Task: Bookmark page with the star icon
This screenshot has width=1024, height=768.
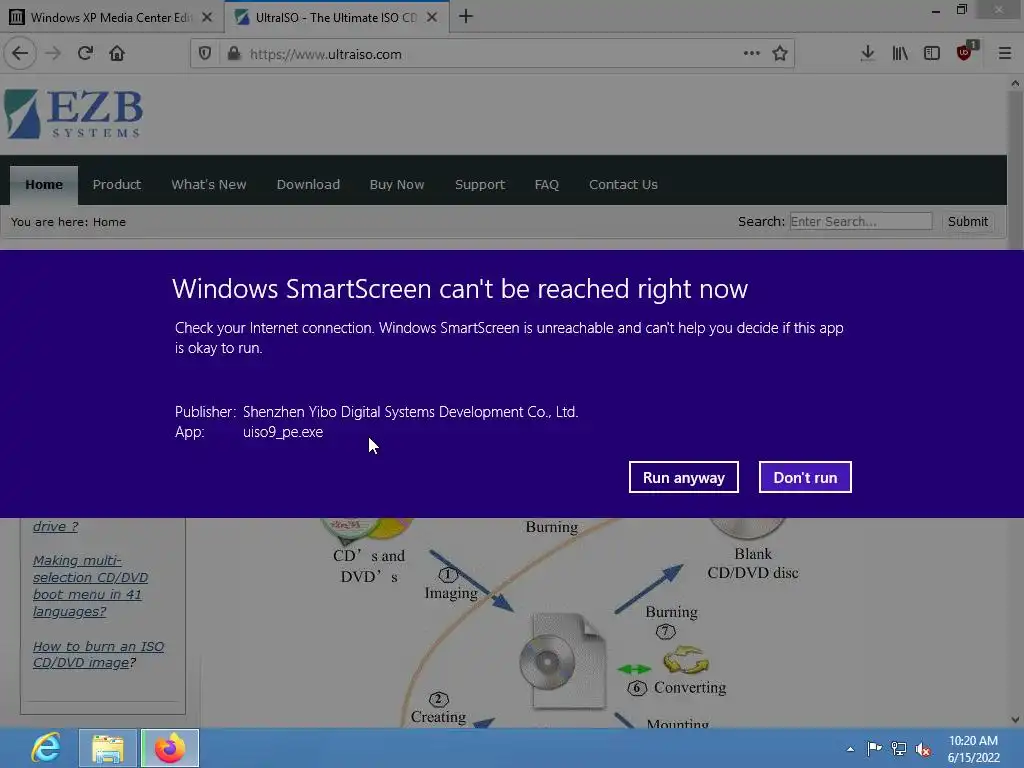Action: click(x=780, y=54)
